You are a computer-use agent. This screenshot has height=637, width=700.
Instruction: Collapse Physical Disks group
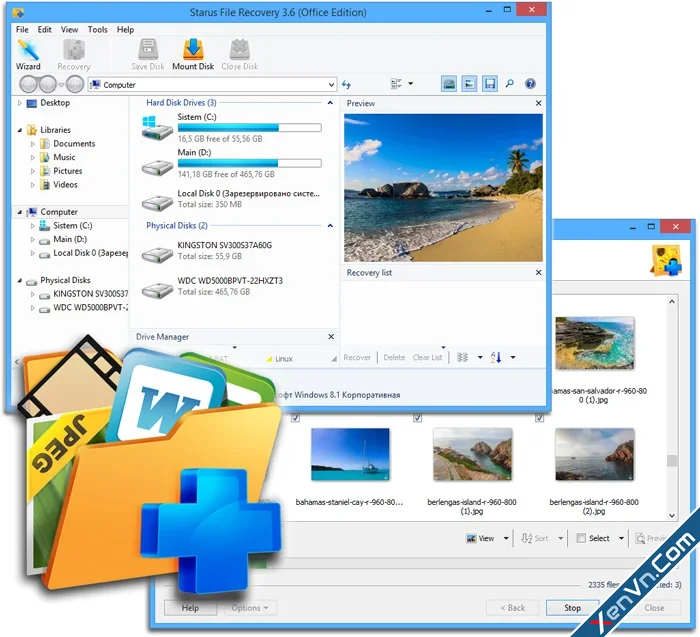[x=330, y=225]
